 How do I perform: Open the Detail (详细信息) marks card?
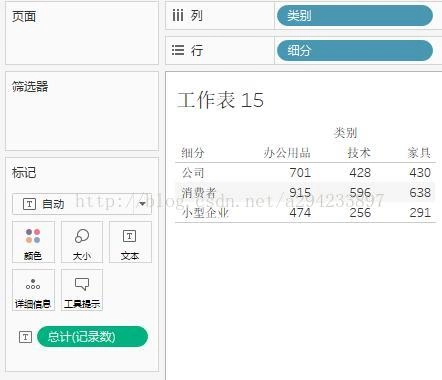tap(33, 290)
